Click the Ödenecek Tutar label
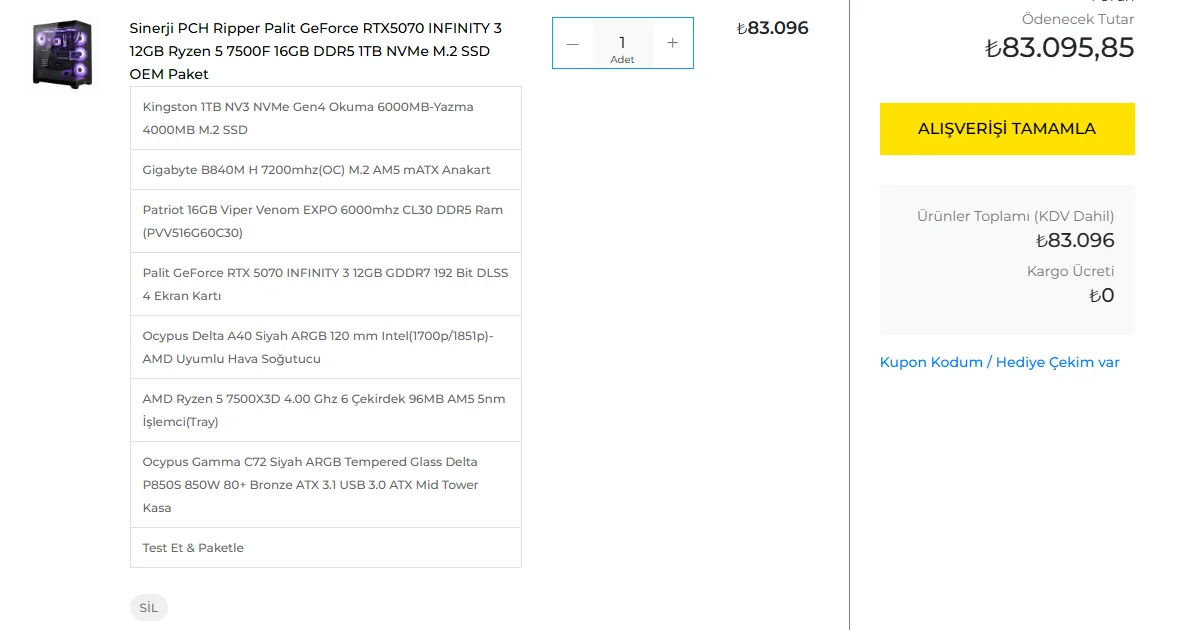The height and width of the screenshot is (630, 1181). pos(1078,19)
